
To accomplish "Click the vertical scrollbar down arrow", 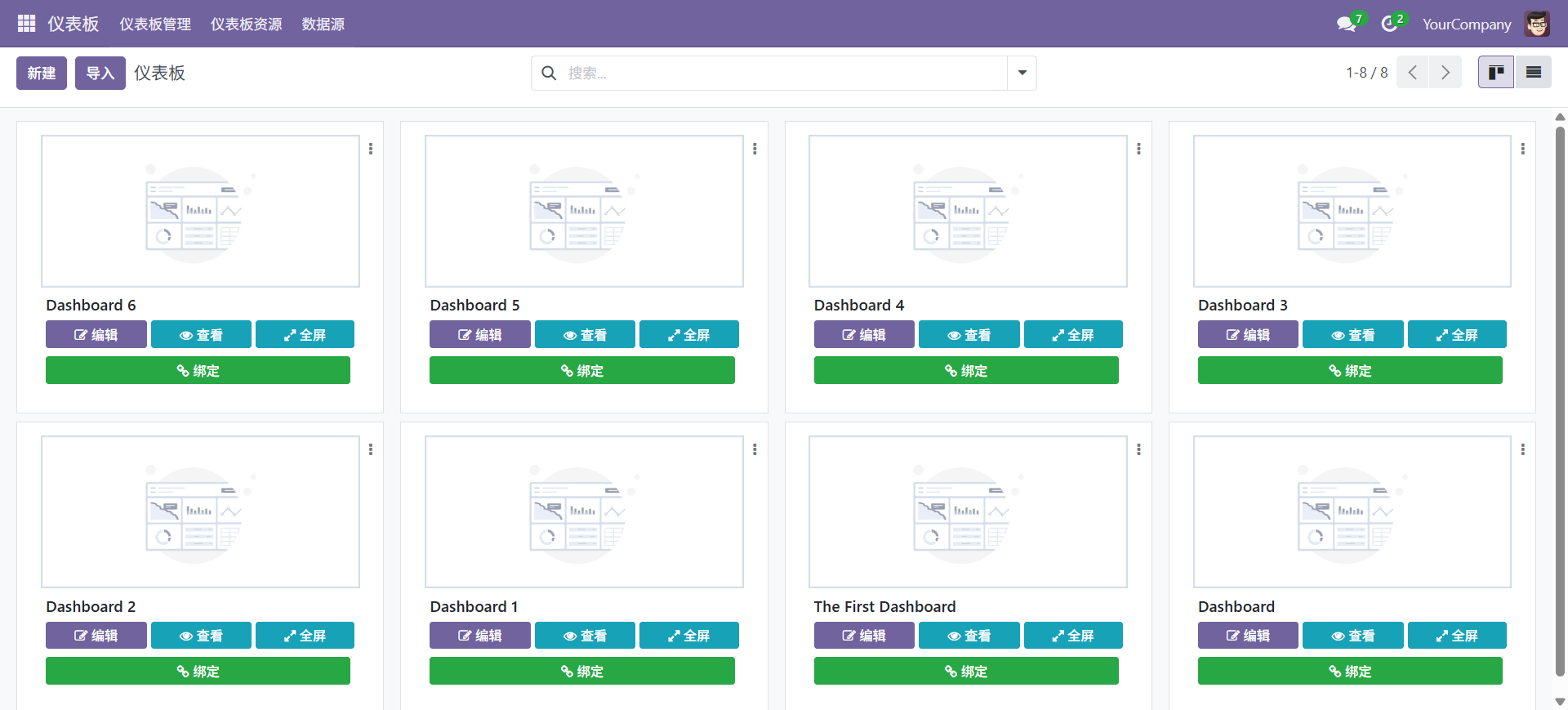I will coord(1560,701).
